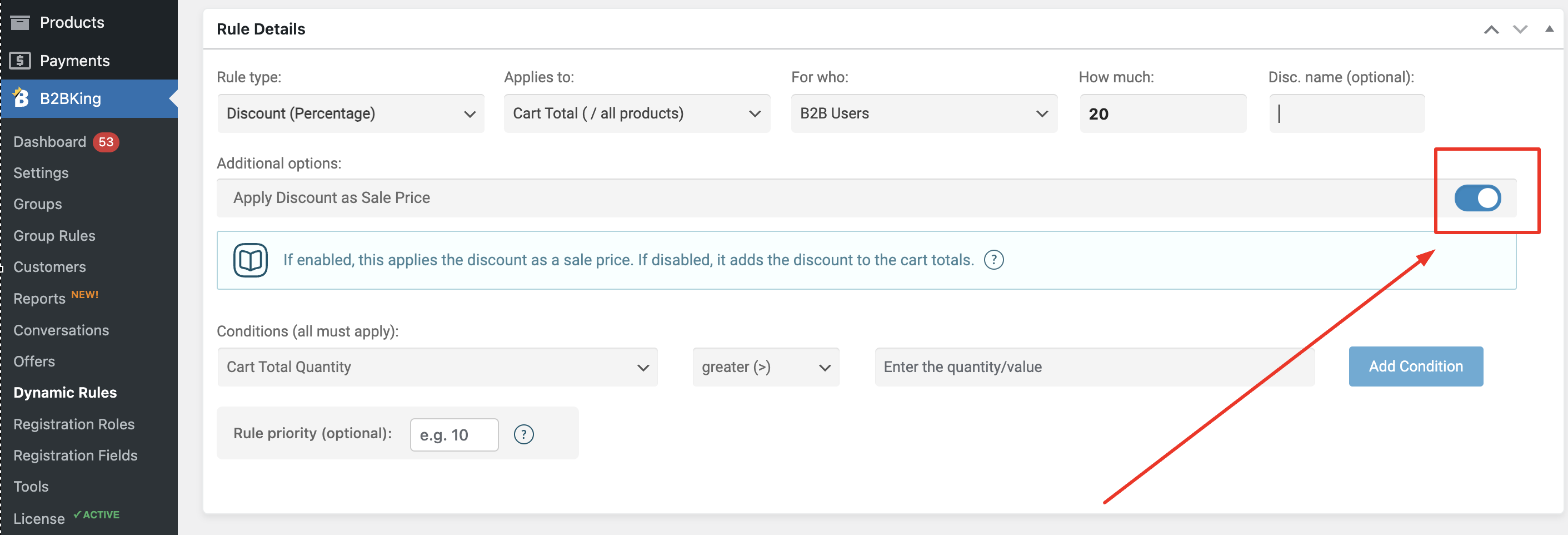Image resolution: width=1568 pixels, height=535 pixels.
Task: Open Registration Roles page
Action: tap(74, 424)
